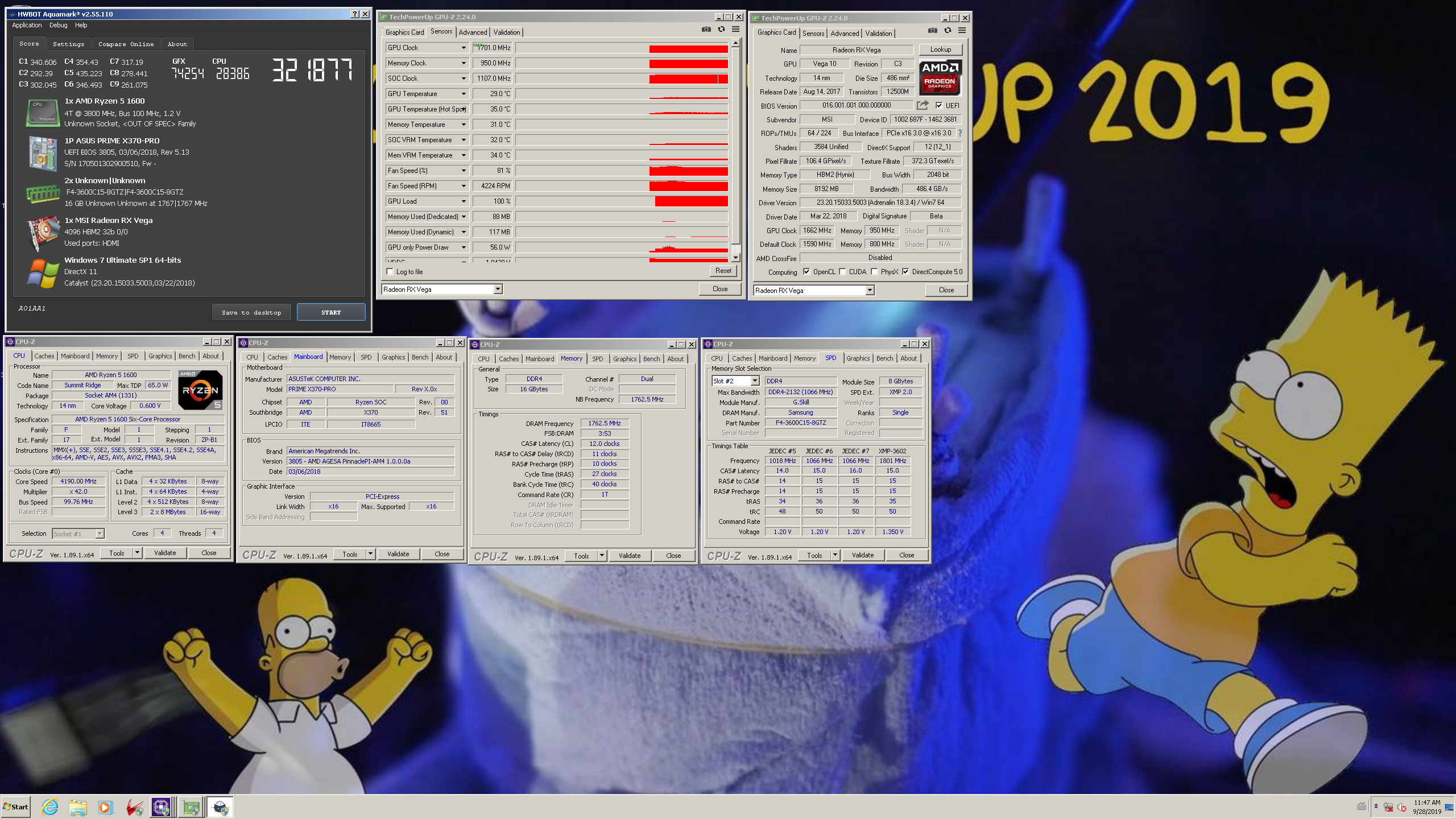This screenshot has height=819, width=1456.
Task: Enable the Log to file checkbox
Action: (x=390, y=272)
